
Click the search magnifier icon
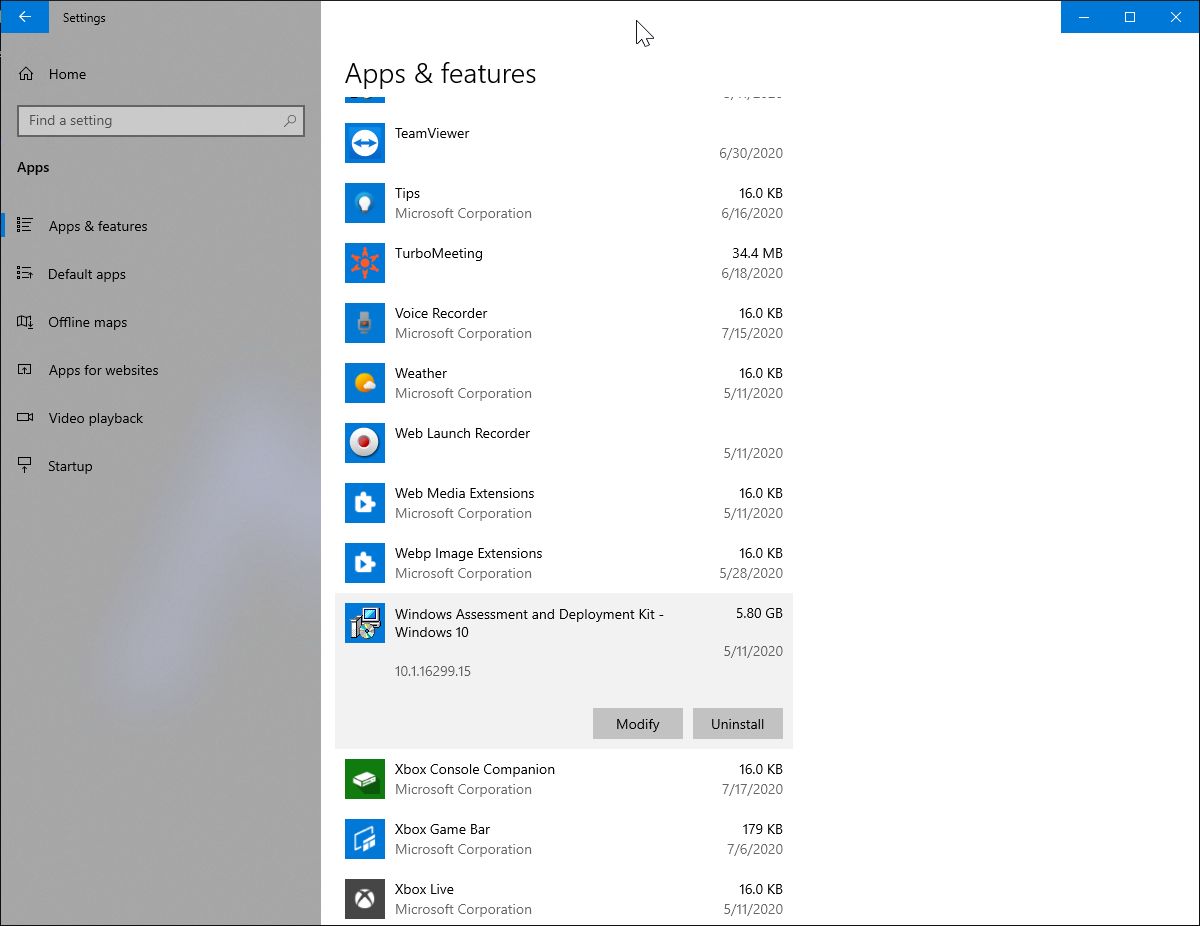click(x=290, y=121)
